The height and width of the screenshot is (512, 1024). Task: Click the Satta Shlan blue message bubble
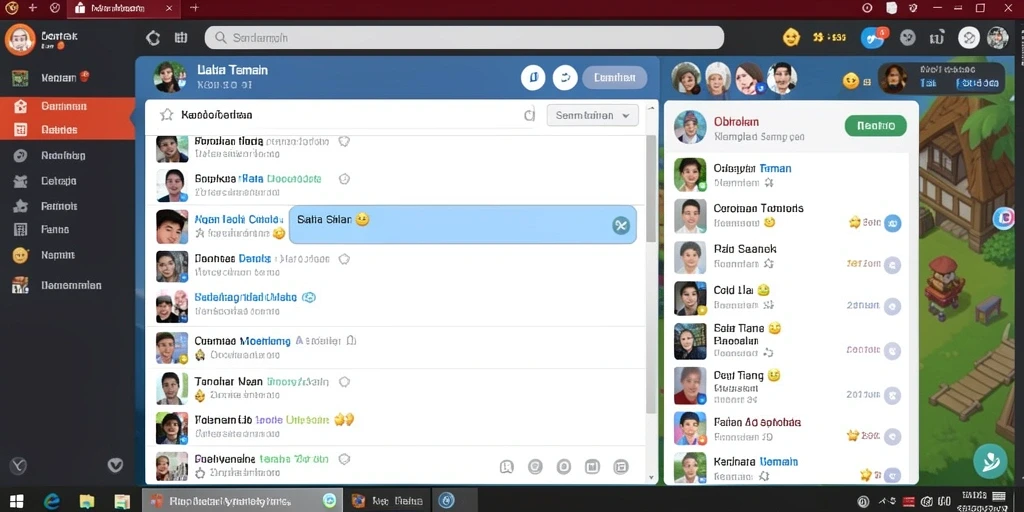click(x=462, y=225)
